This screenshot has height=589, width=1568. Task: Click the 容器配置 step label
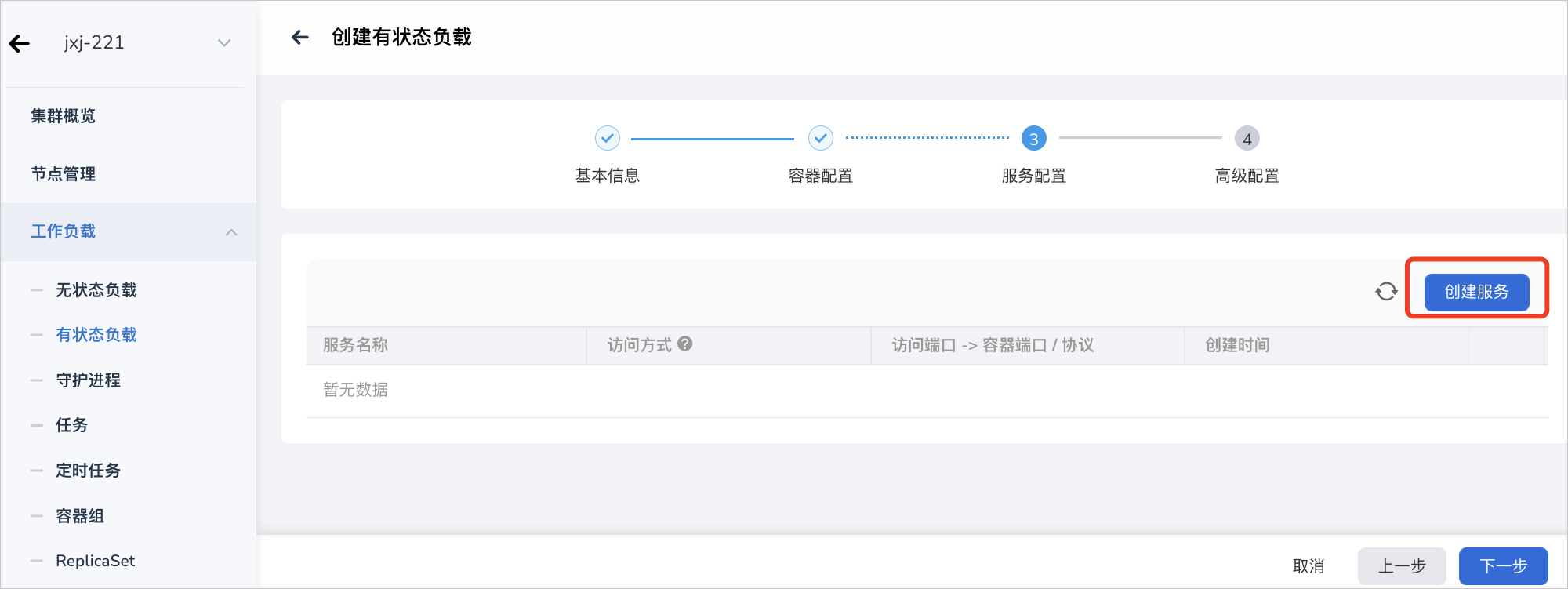point(821,176)
